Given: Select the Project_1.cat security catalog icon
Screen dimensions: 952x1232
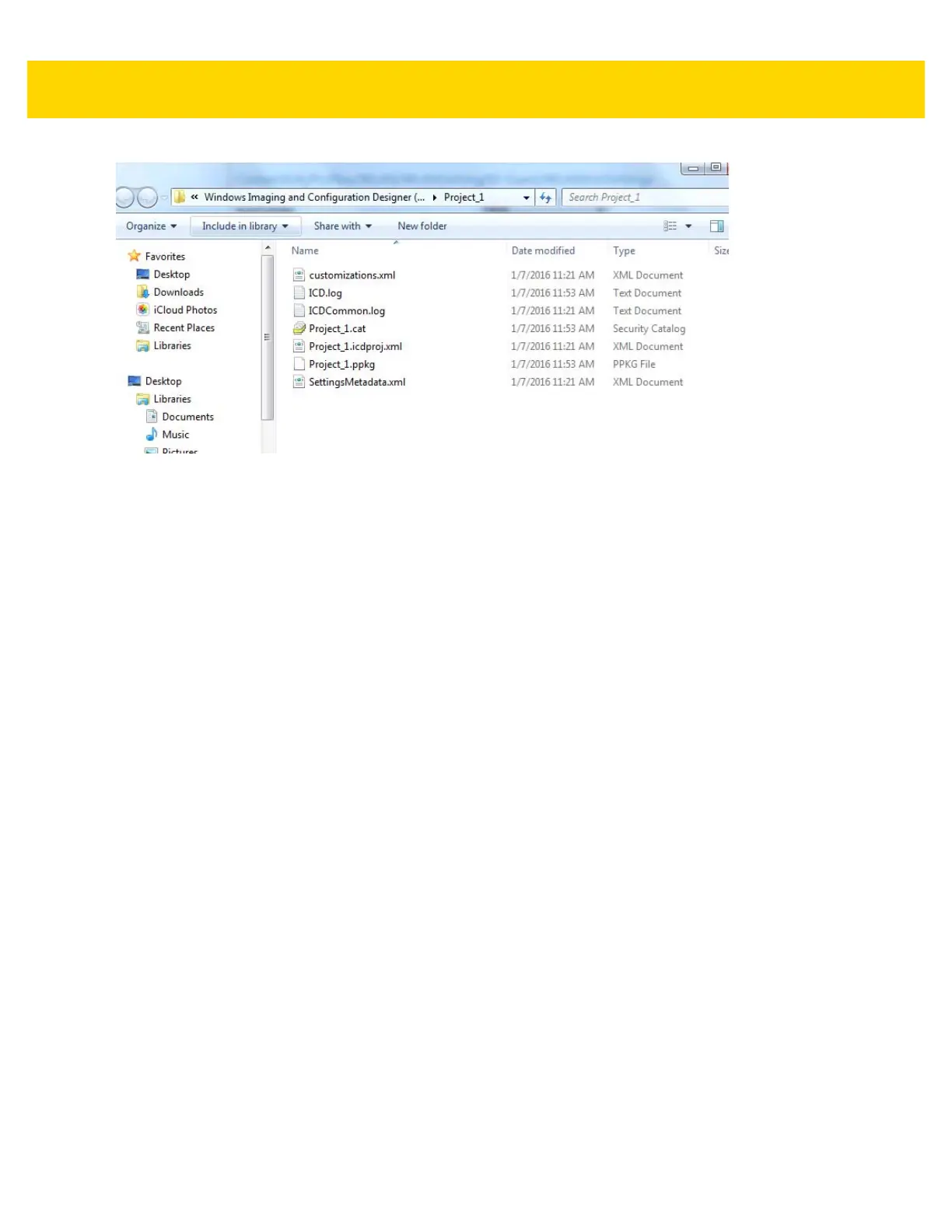Looking at the screenshot, I should [299, 328].
